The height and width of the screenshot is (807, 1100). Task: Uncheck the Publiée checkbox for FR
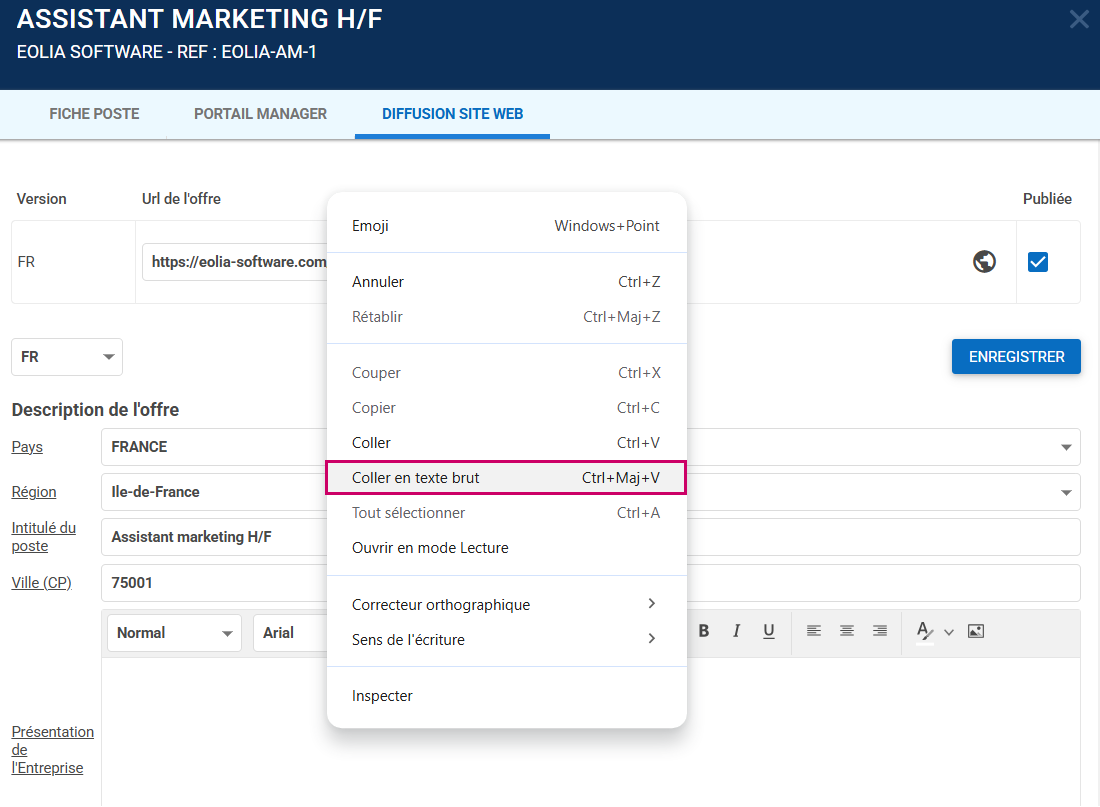(1038, 262)
